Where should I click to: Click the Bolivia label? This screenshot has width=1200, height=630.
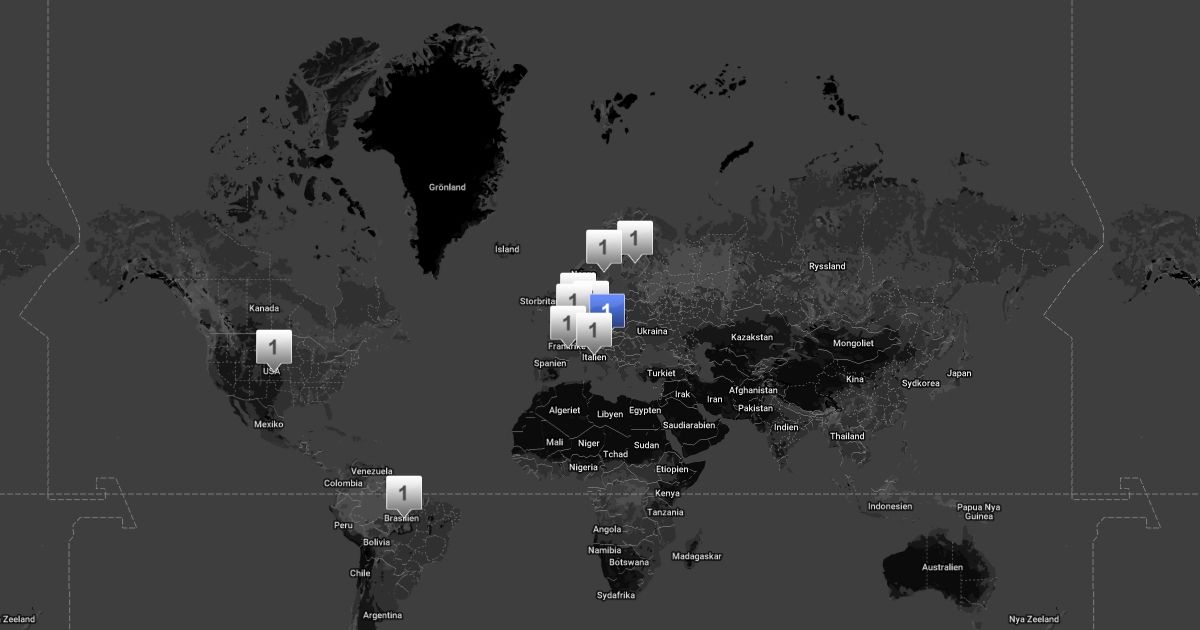[376, 542]
